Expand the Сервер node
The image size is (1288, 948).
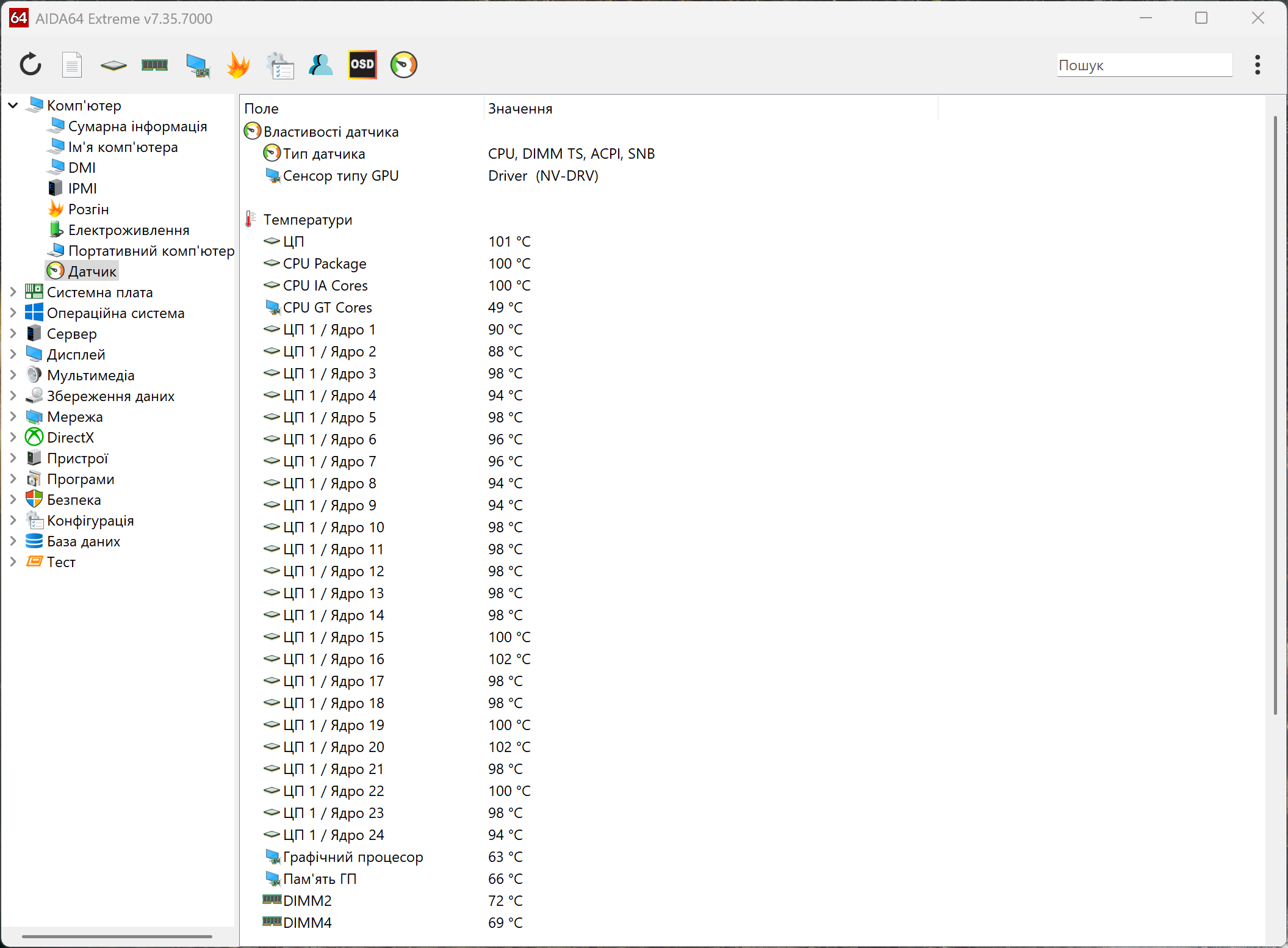click(13, 334)
